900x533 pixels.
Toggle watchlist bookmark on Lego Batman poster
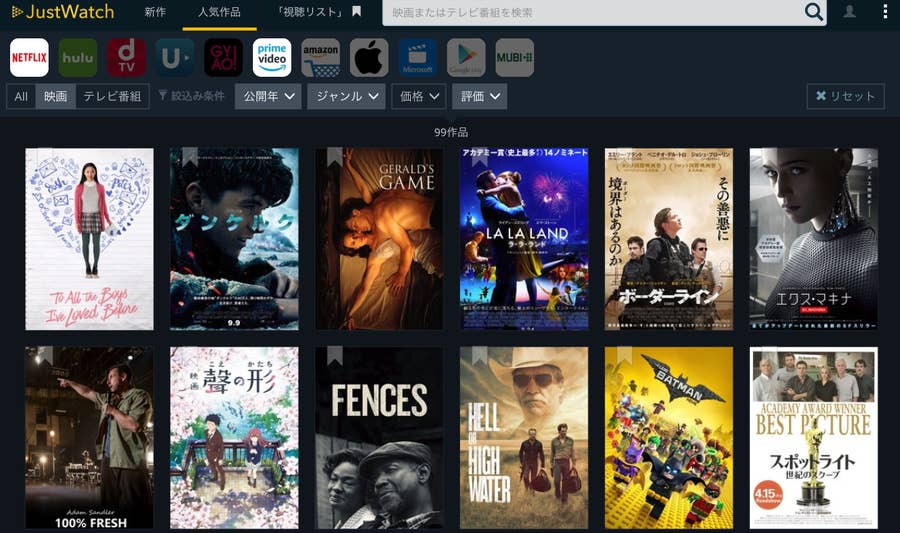point(624,356)
